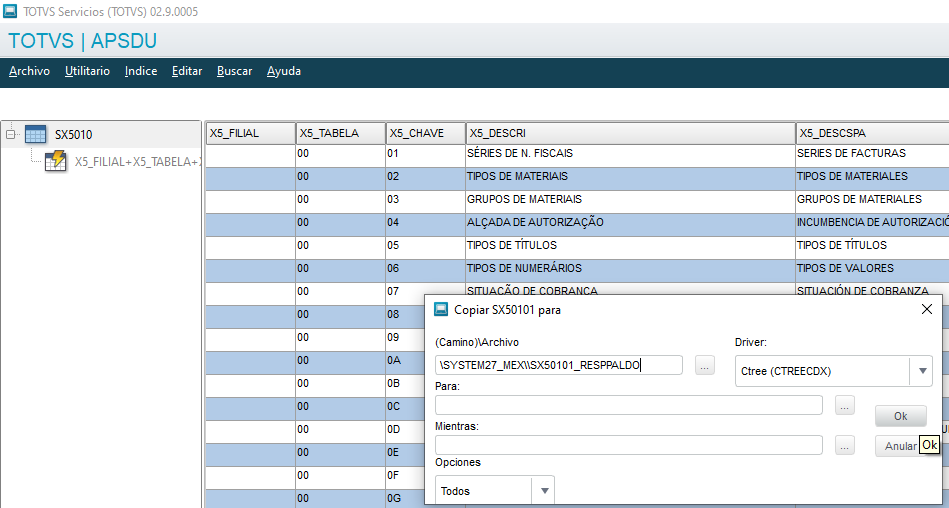Select X5_CHAVE cell 08
Screen dimensions: 949x508
click(406, 317)
